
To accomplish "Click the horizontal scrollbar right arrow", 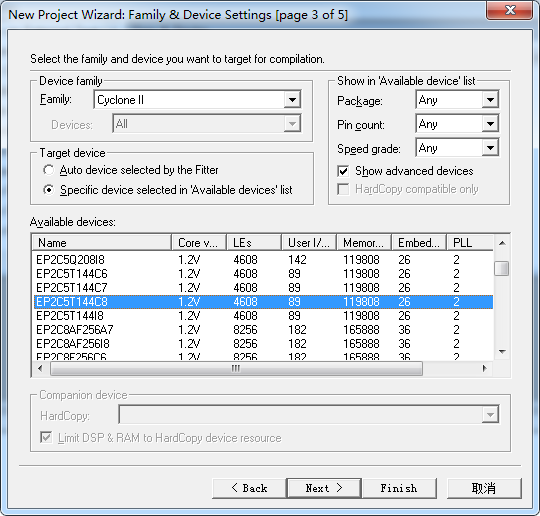I will click(485, 369).
